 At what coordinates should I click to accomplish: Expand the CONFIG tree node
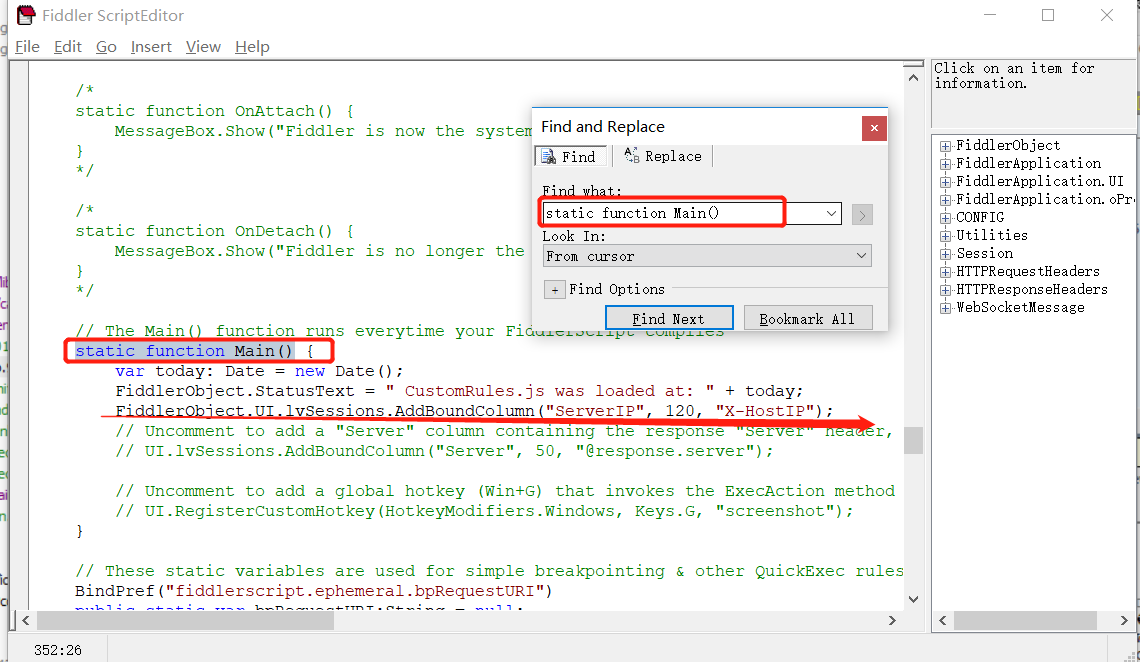coord(945,218)
